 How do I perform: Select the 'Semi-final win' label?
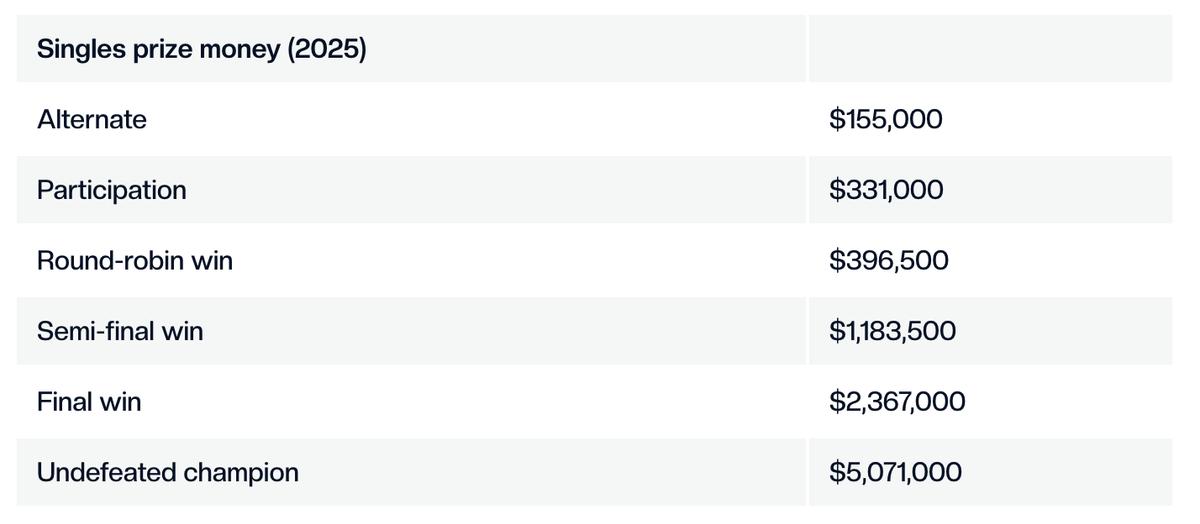(120, 331)
